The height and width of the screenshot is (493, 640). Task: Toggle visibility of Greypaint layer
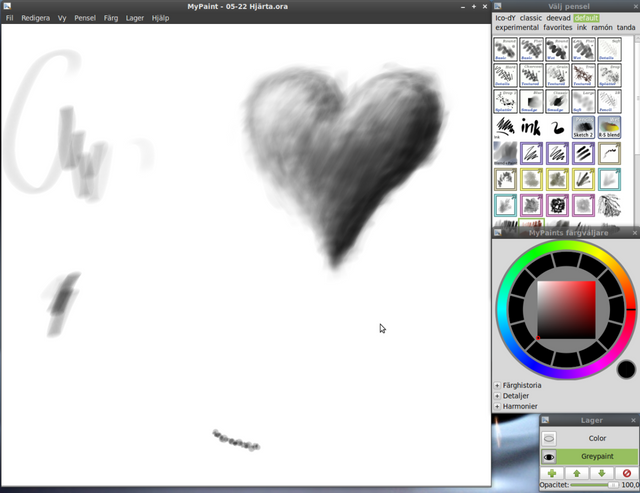click(x=549, y=456)
